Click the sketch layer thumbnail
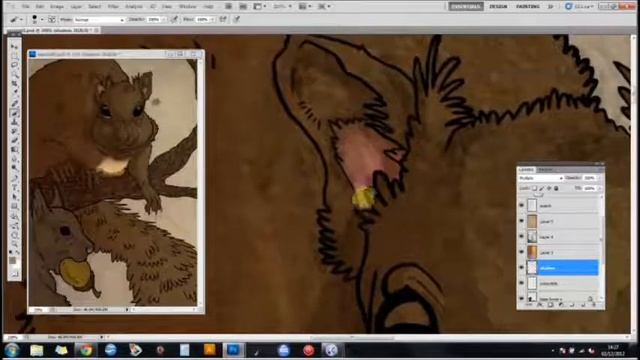This screenshot has width=640, height=360. click(x=532, y=205)
